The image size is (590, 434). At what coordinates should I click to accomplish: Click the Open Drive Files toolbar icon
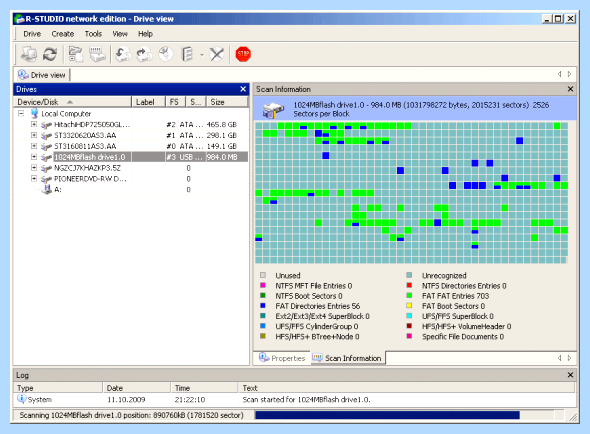(76, 54)
